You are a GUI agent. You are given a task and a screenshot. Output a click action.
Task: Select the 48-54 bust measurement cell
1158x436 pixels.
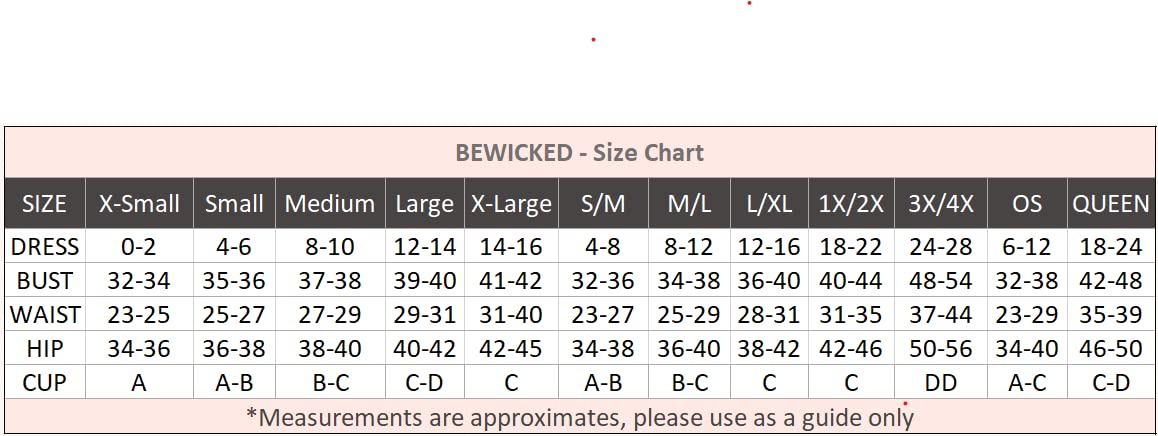coord(940,281)
